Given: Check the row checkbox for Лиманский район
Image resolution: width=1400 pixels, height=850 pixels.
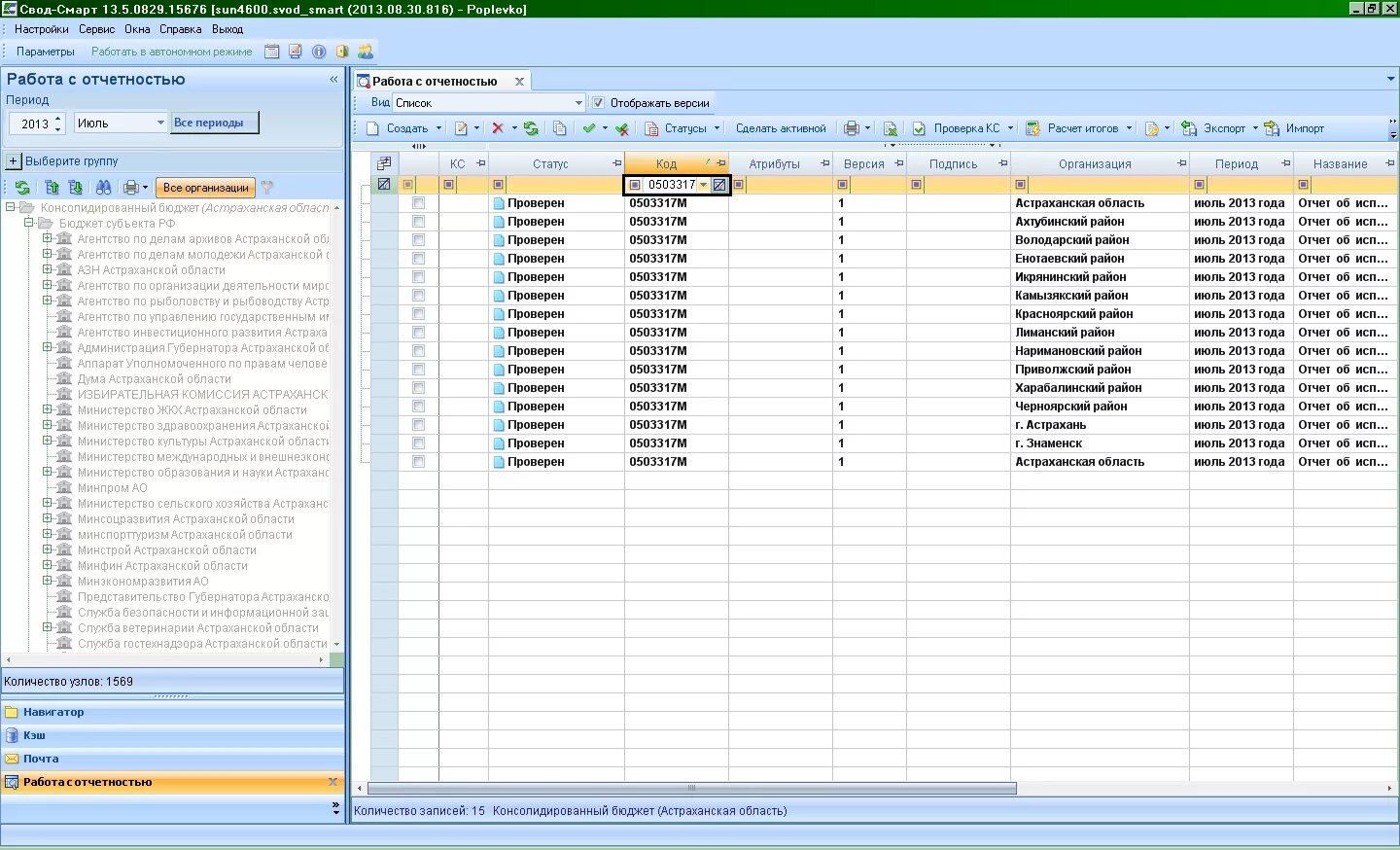Looking at the screenshot, I should pyautogui.click(x=418, y=333).
